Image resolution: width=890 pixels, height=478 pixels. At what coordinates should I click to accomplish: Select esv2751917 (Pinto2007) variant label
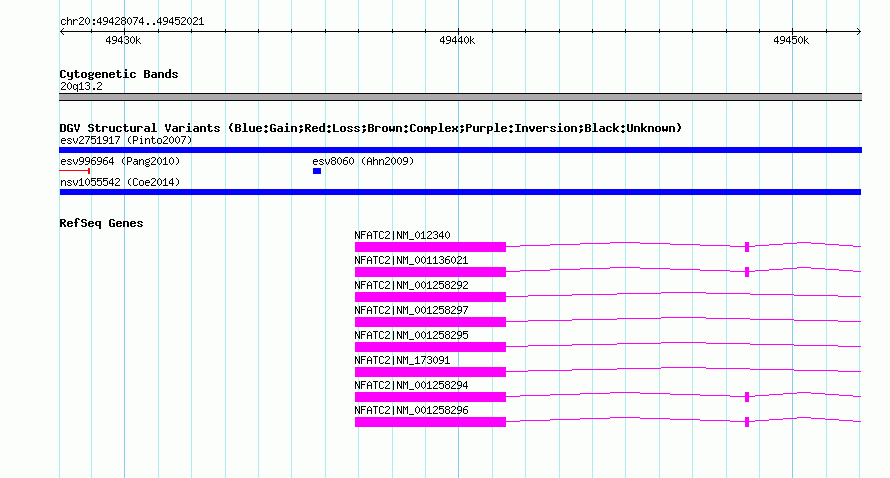pyautogui.click(x=126, y=140)
